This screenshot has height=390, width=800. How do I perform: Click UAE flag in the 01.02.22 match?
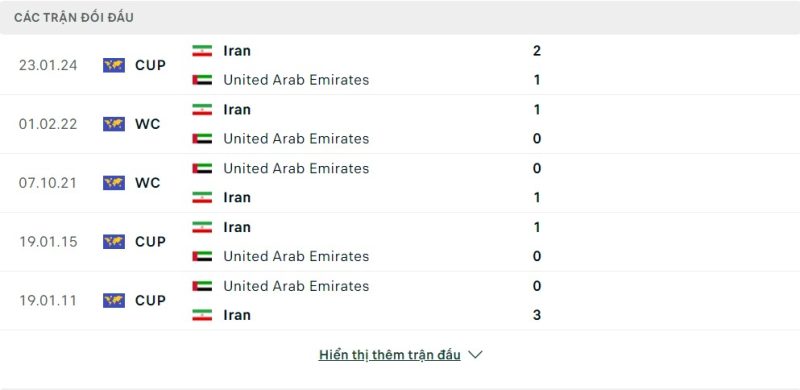[202, 138]
